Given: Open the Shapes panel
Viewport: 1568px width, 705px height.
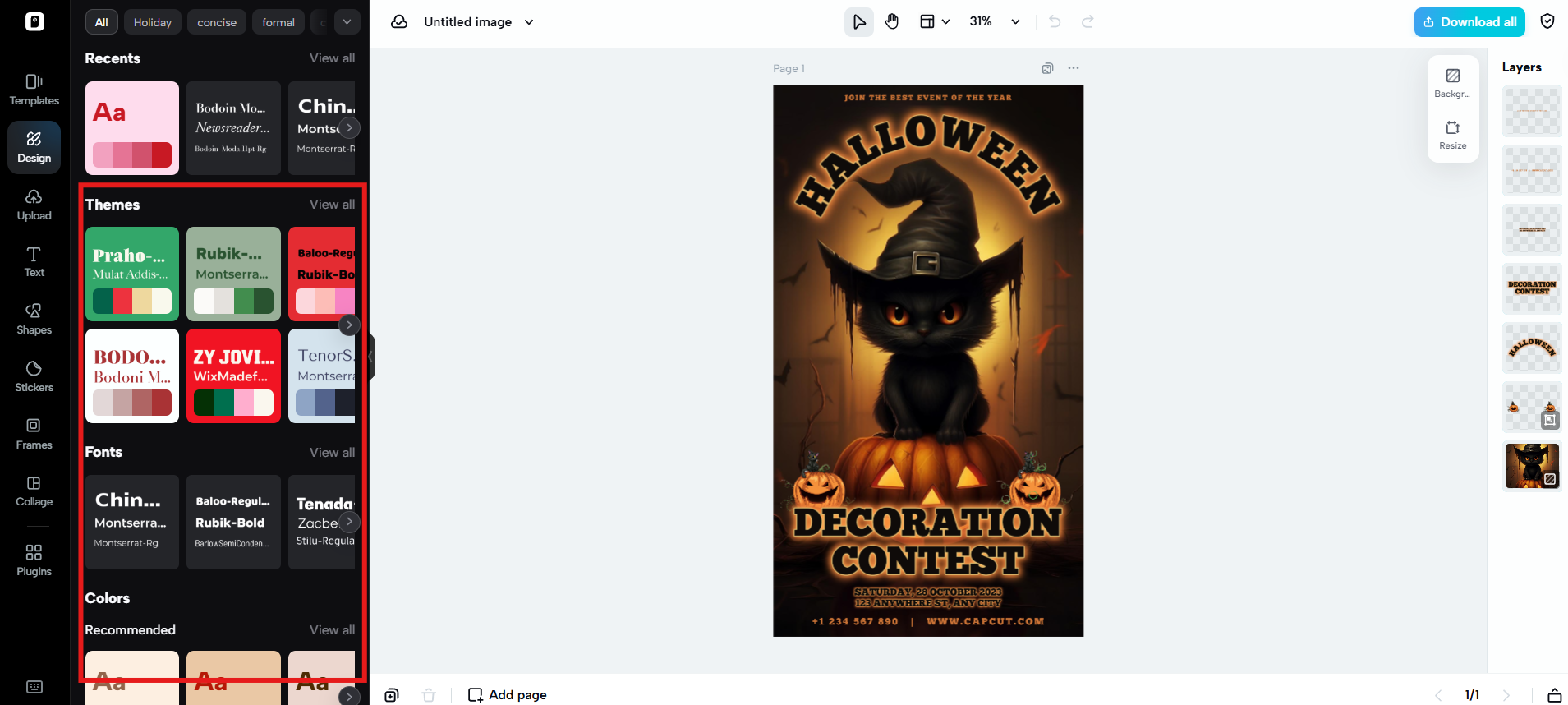Looking at the screenshot, I should click(34, 319).
